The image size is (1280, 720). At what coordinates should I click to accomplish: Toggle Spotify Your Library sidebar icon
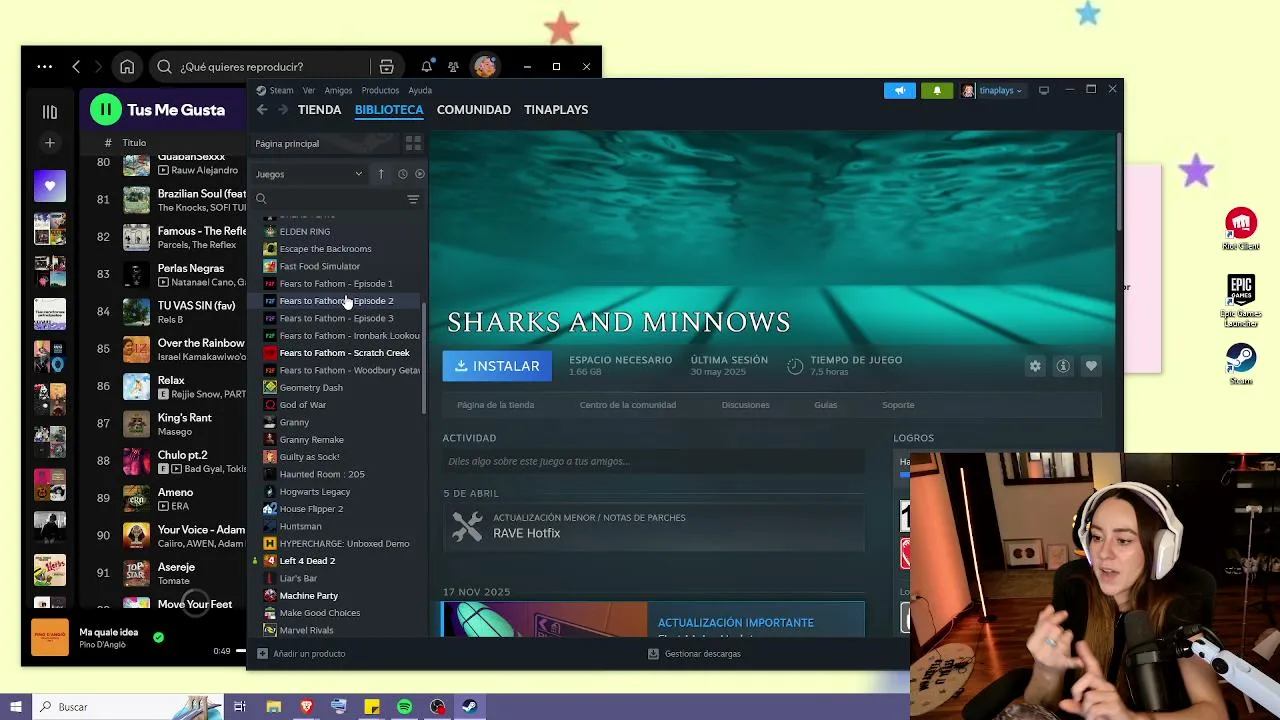[x=50, y=112]
